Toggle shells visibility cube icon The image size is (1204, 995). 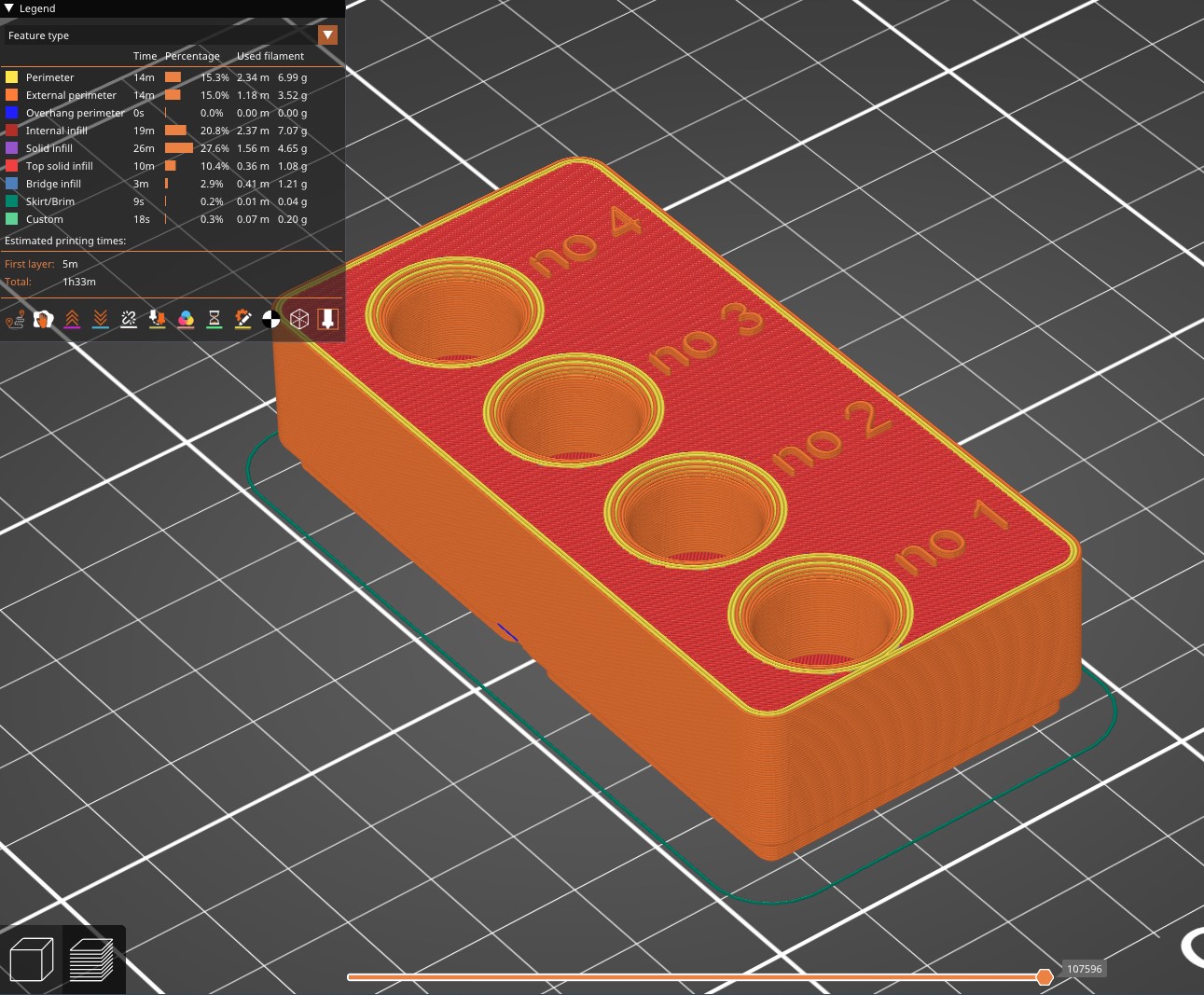(299, 320)
